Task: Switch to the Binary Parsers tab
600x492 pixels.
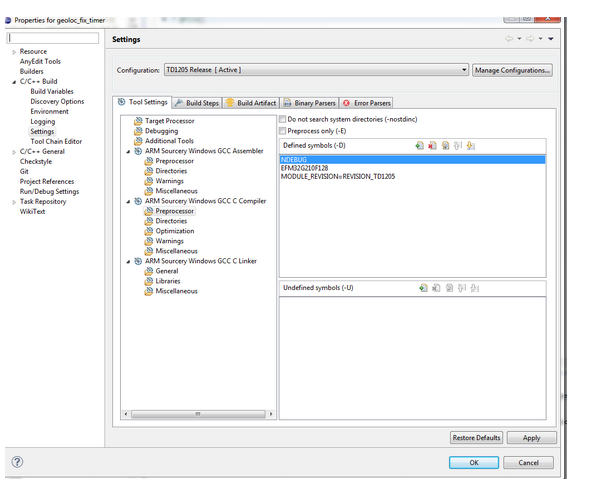Action: pos(310,103)
